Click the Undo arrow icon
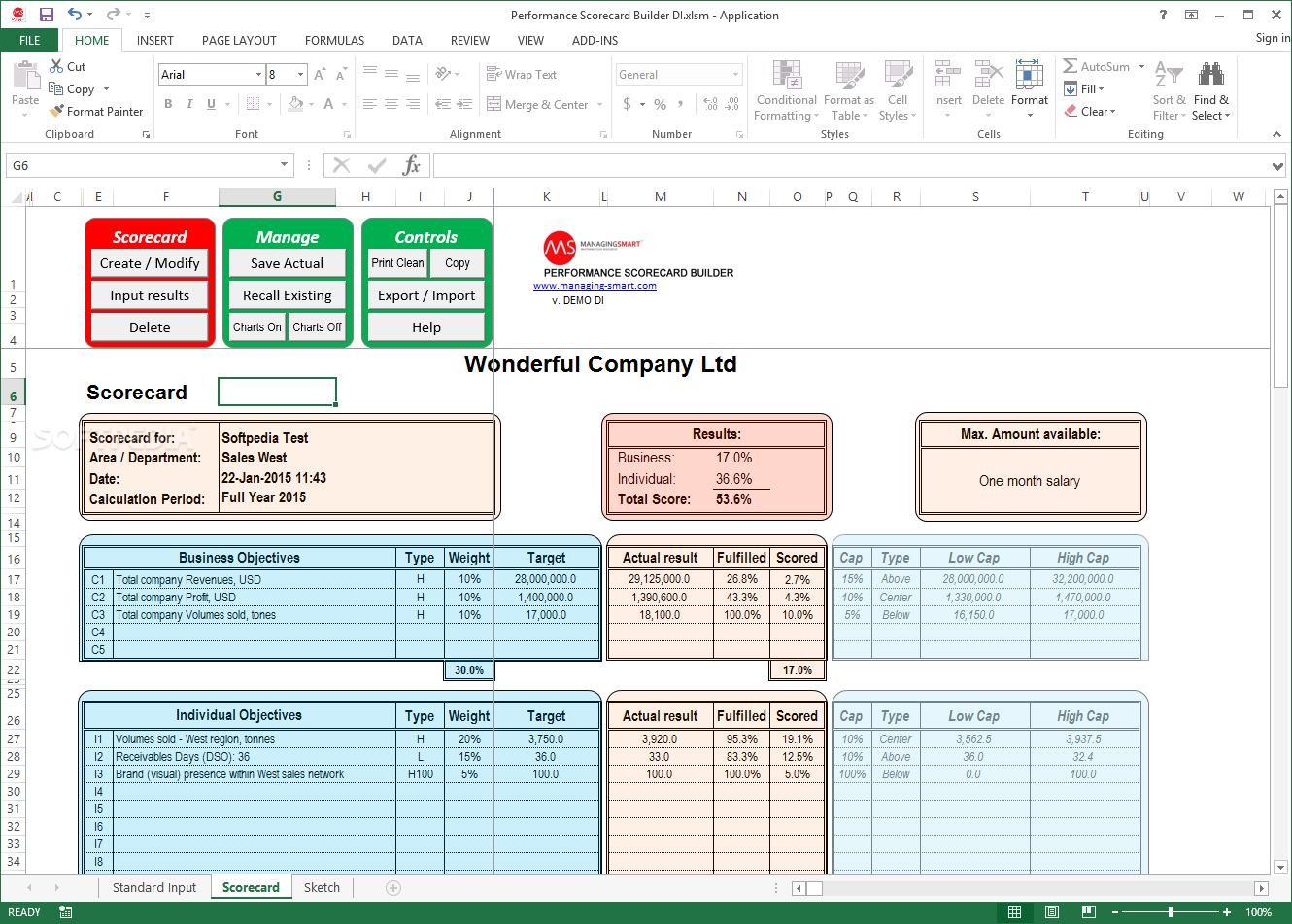Viewport: 1292px width, 924px height. (x=75, y=15)
